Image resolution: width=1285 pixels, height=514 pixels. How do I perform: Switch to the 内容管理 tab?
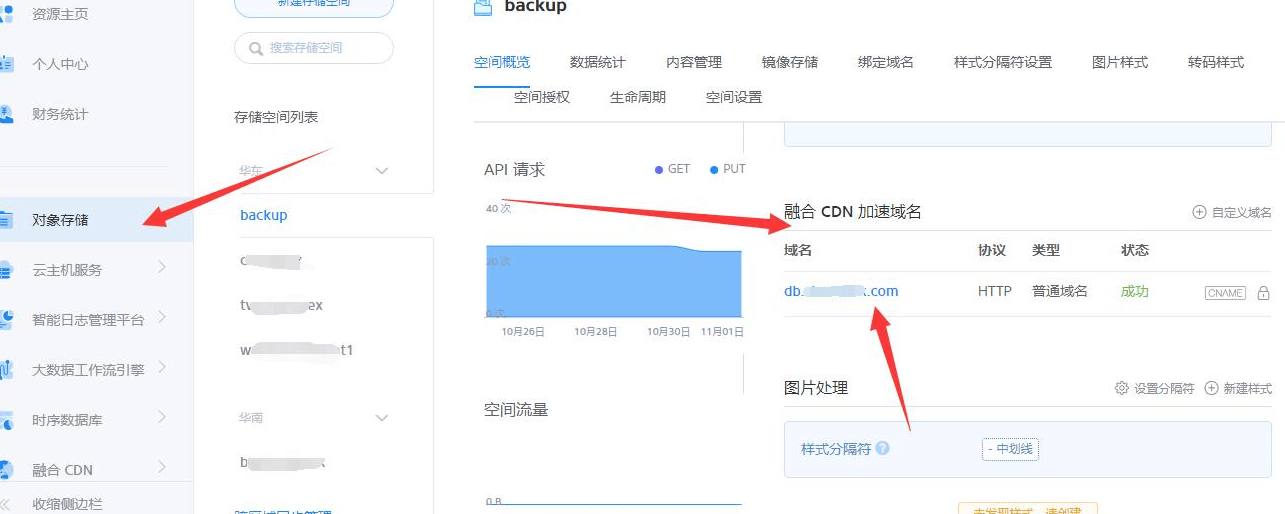coord(694,62)
